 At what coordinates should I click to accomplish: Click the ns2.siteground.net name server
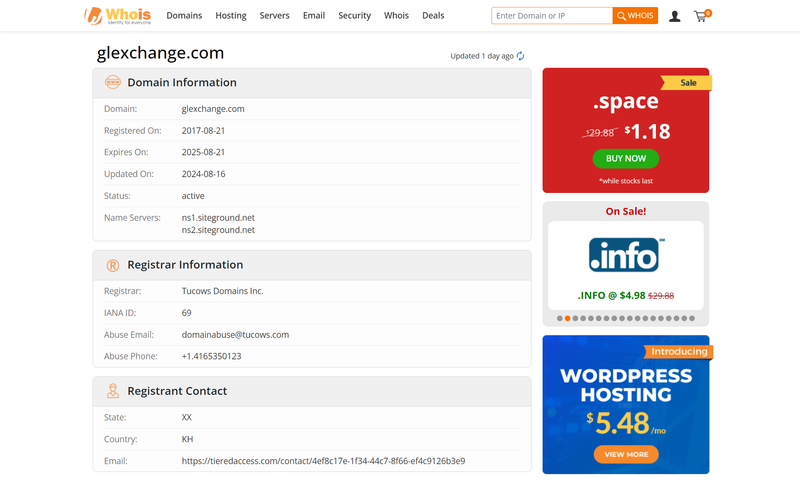[218, 230]
